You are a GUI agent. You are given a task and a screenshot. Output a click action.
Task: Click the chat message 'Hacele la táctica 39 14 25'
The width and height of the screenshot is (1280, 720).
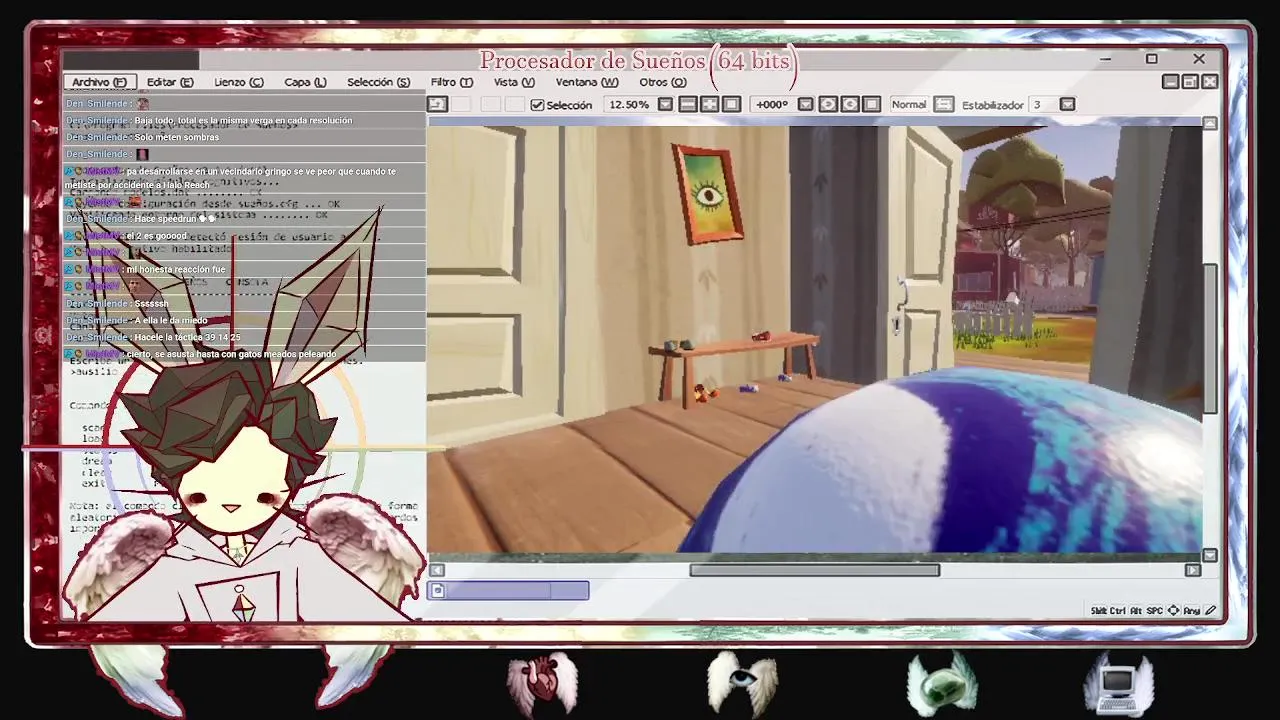[187, 338]
